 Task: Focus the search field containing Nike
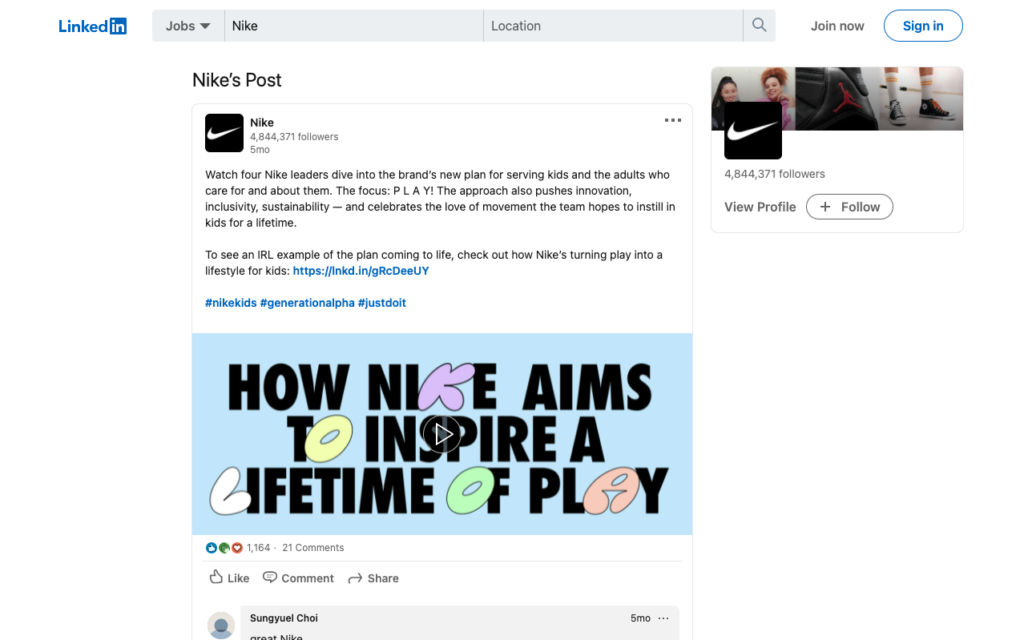pos(354,26)
